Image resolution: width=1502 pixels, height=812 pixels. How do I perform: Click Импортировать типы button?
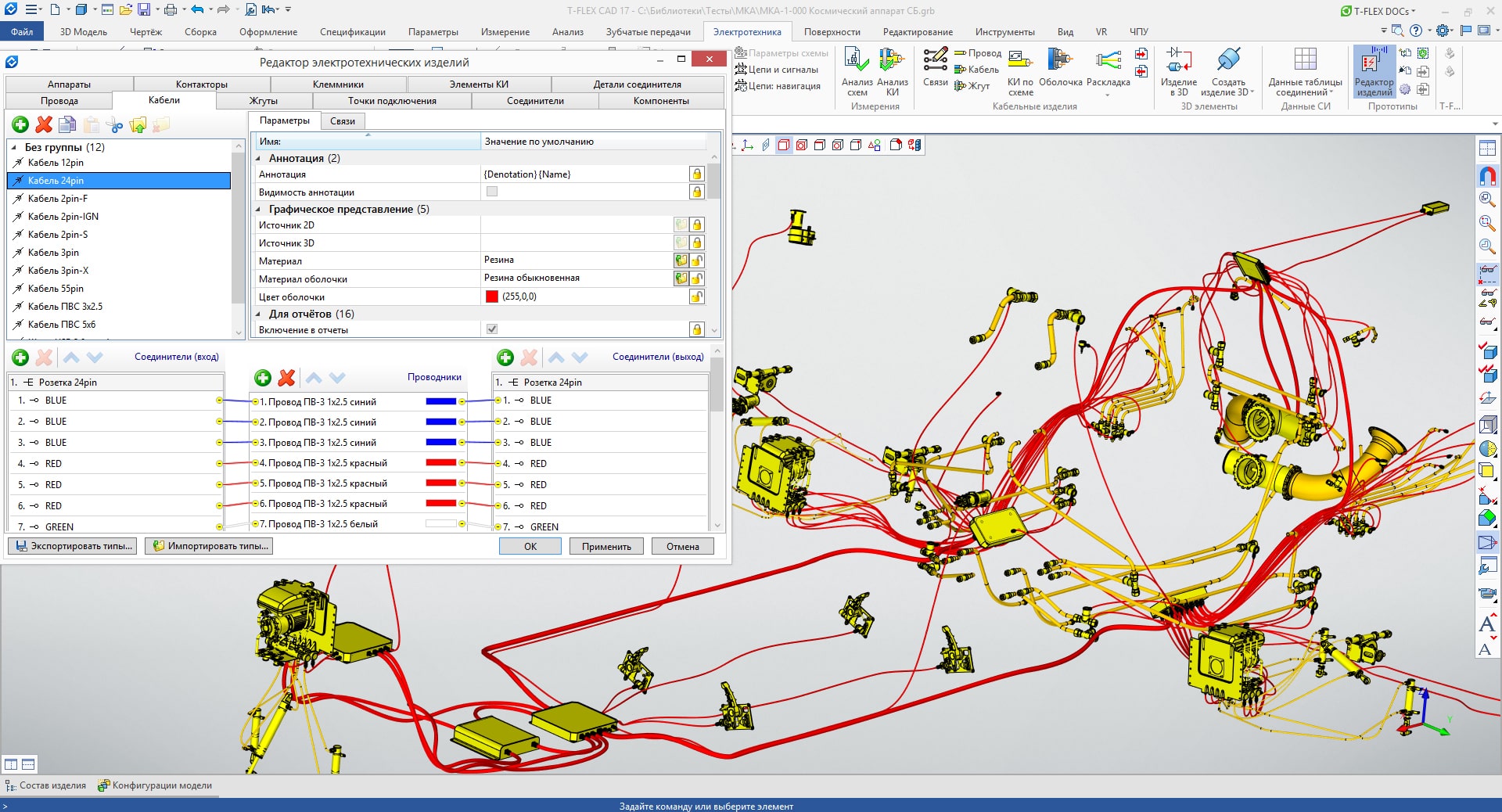(209, 546)
